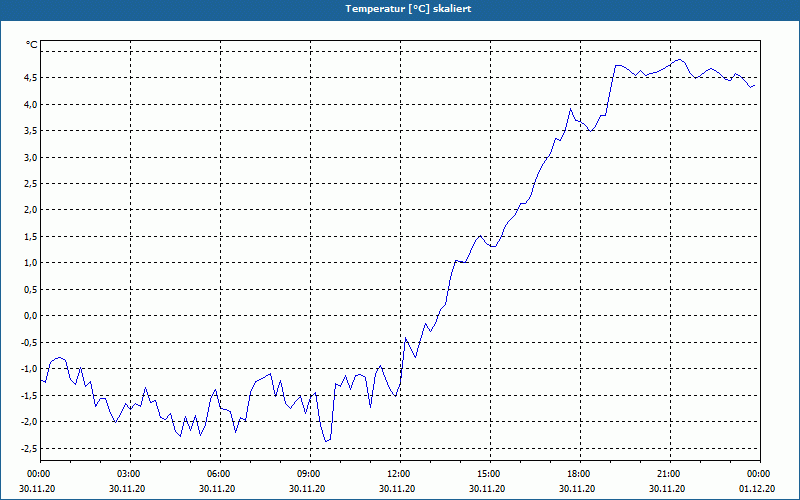Pick the 2,0 y-axis tick label
The width and height of the screenshot is (800, 500).
tap(30, 210)
